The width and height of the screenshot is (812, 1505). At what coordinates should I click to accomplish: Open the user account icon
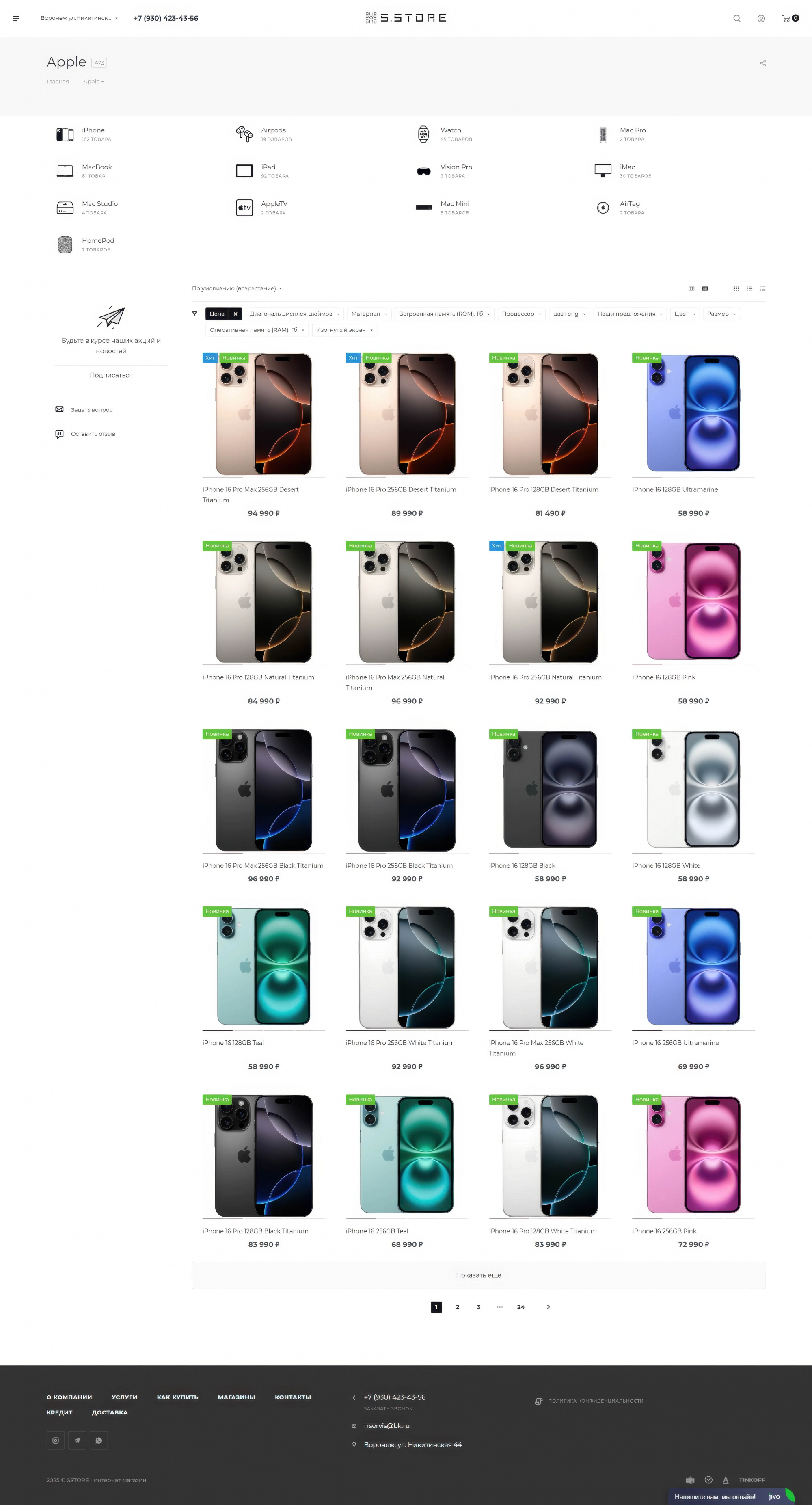coord(761,18)
